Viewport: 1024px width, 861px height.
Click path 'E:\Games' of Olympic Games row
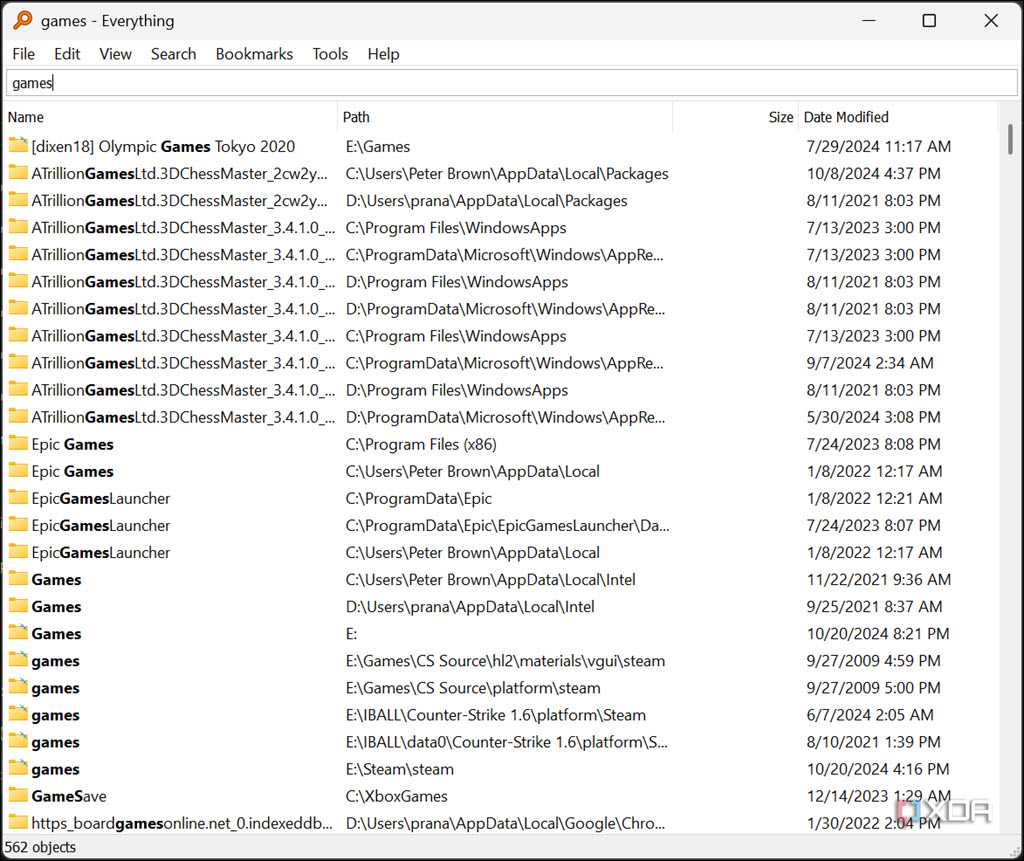coord(377,146)
